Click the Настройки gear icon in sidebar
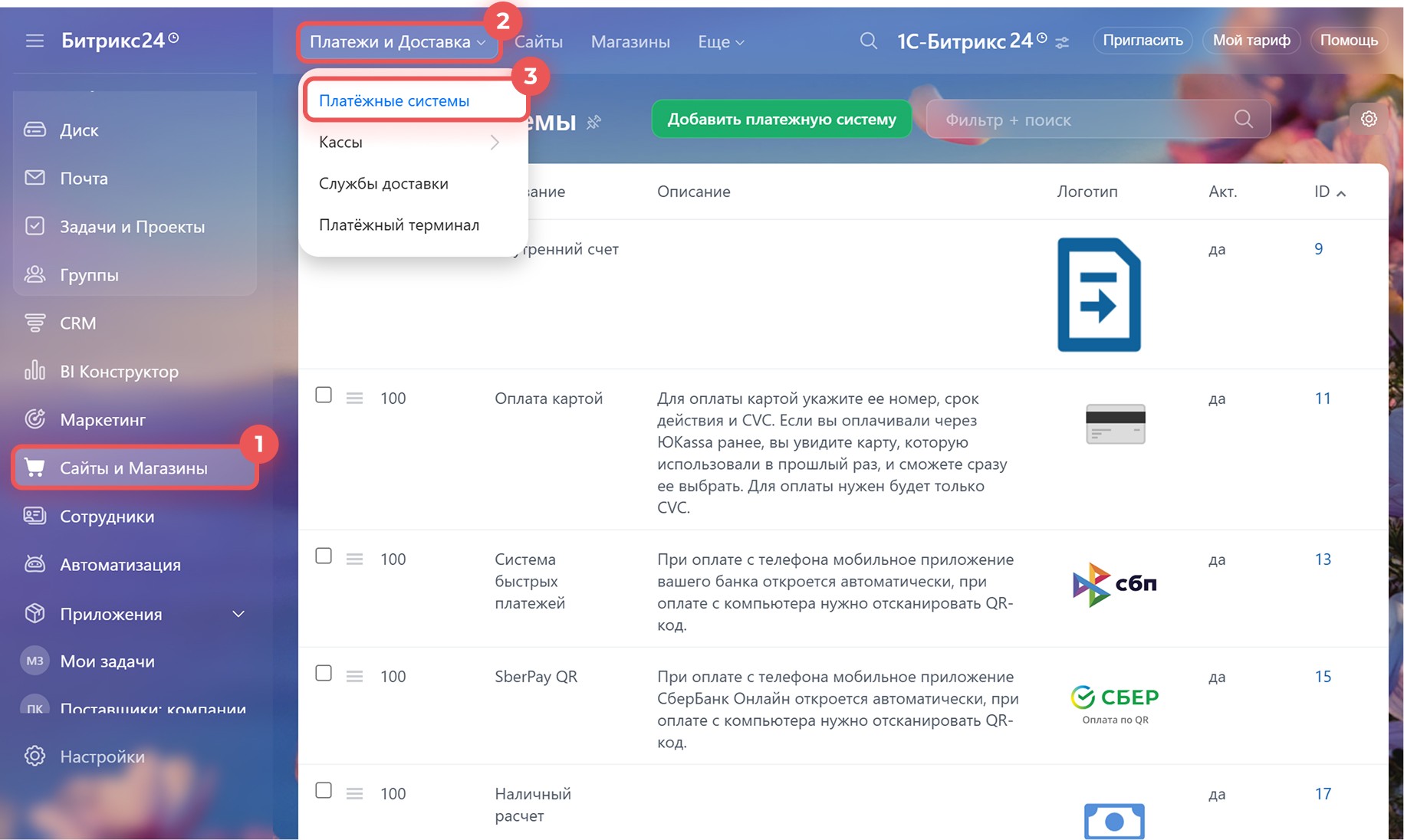This screenshot has height=840, width=1404. 35,756
